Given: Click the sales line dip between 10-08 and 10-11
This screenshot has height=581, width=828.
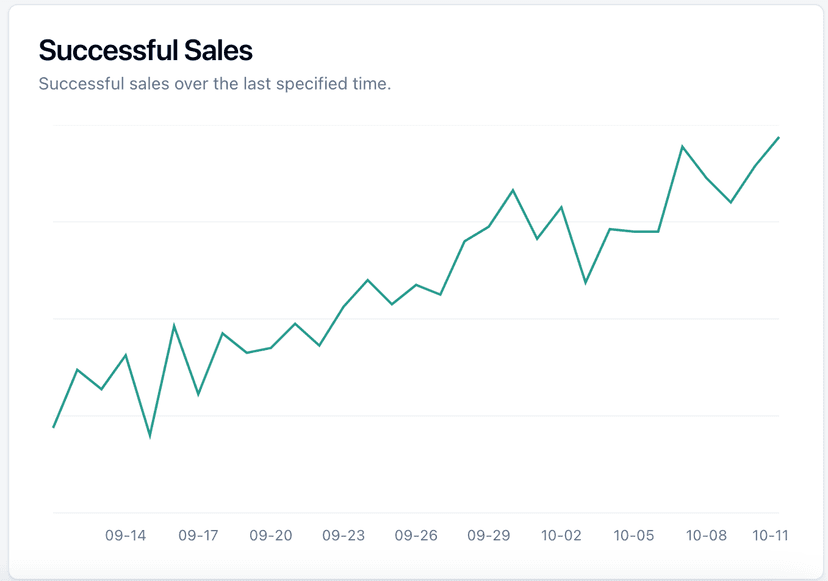Looking at the screenshot, I should [731, 202].
